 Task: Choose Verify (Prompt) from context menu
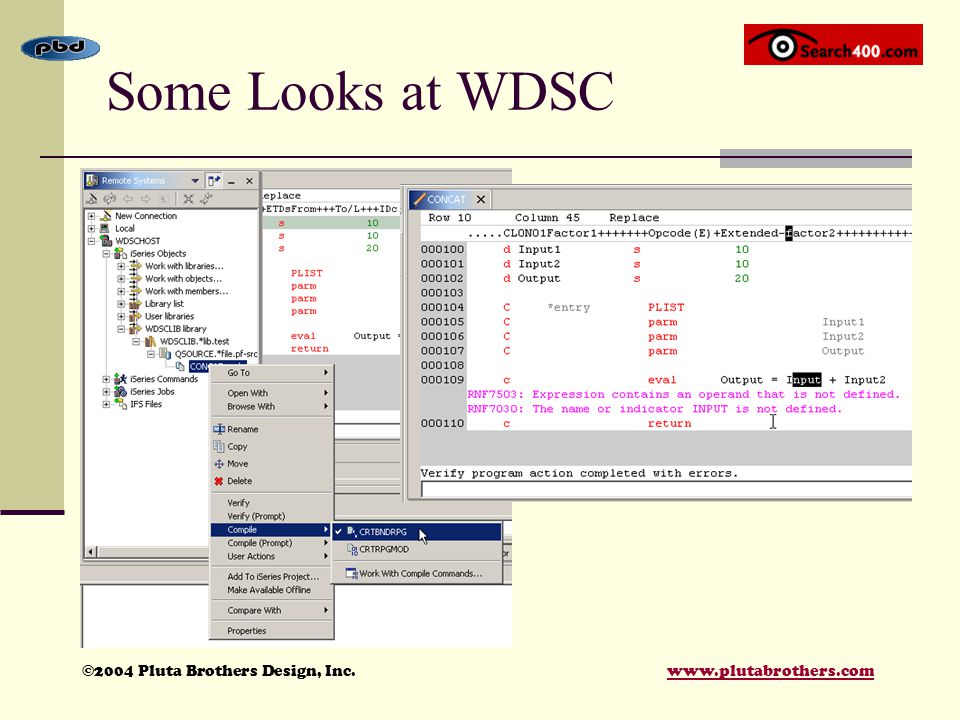[272, 516]
